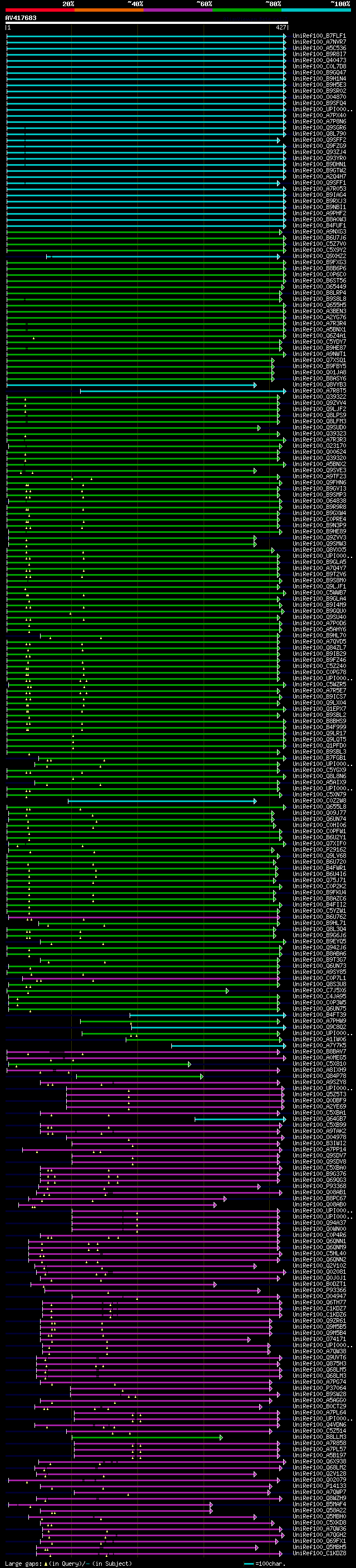Select the UniRef100_A9NXG3 label
The width and height of the screenshot is (356, 1568).
point(319,232)
